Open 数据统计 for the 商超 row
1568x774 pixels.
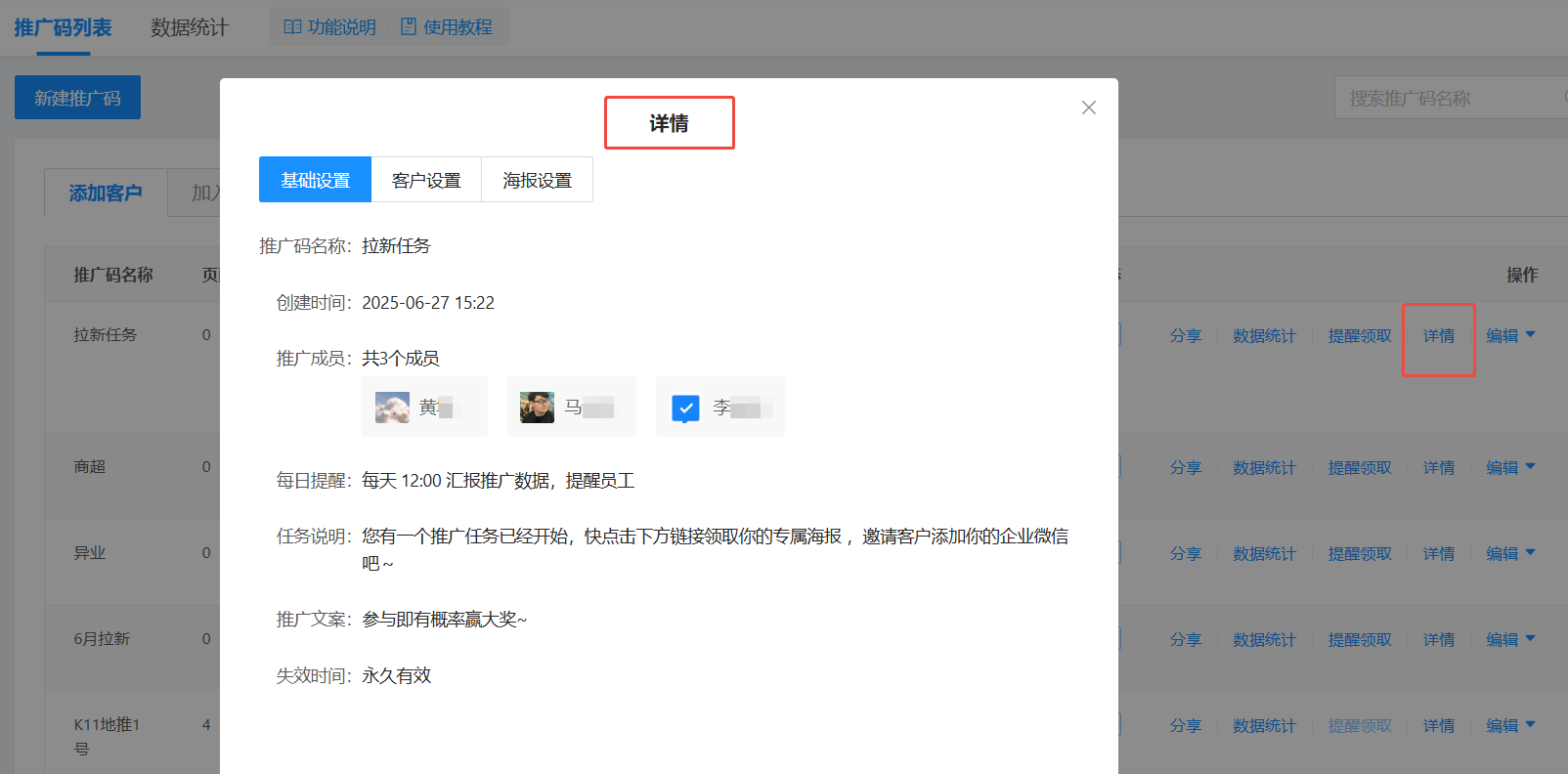pyautogui.click(x=1264, y=468)
